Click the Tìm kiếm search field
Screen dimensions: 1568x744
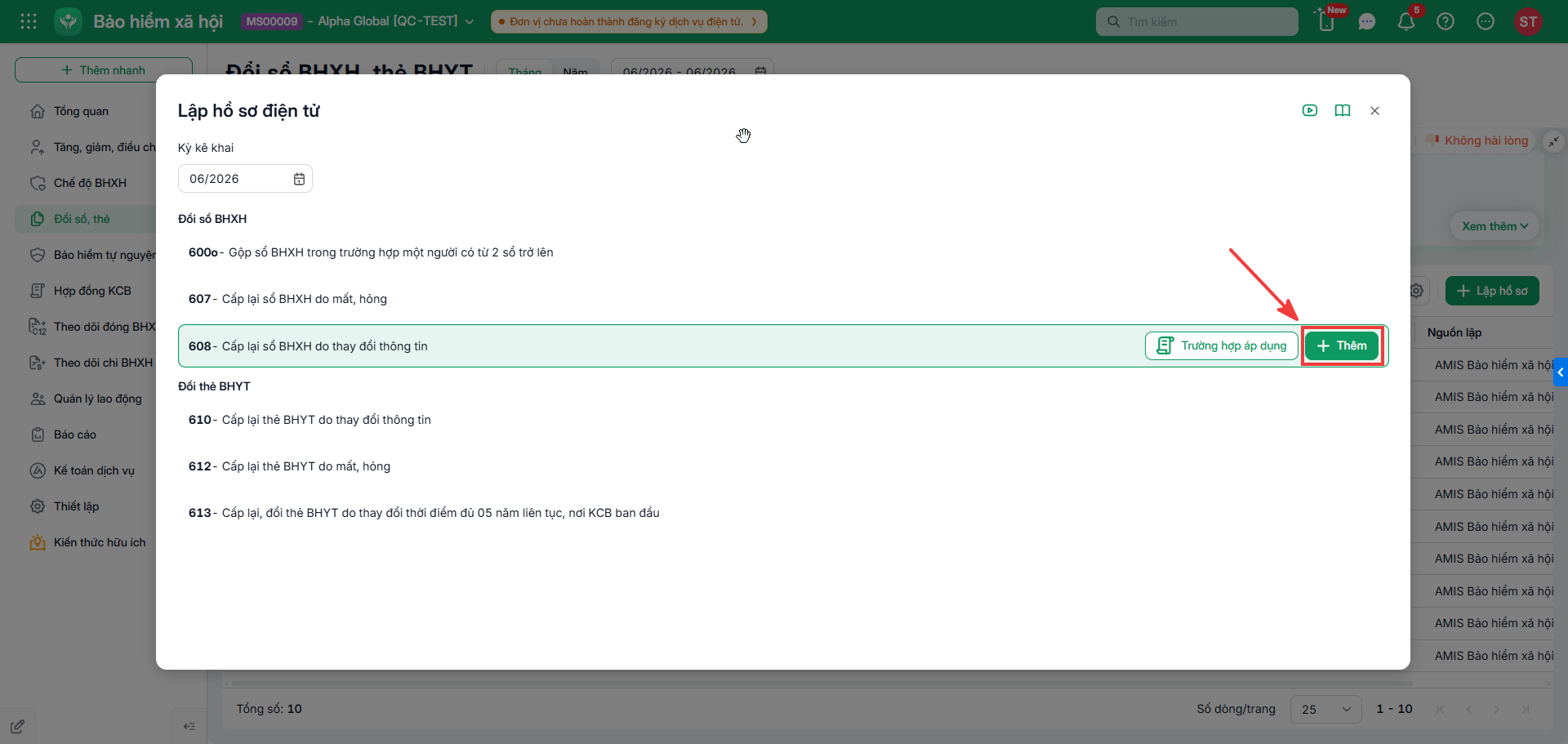pos(1196,21)
